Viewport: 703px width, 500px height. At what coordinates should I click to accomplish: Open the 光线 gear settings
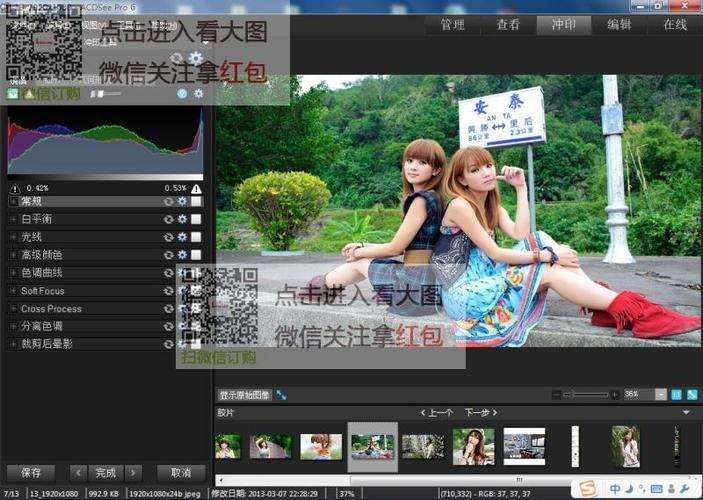[182, 237]
